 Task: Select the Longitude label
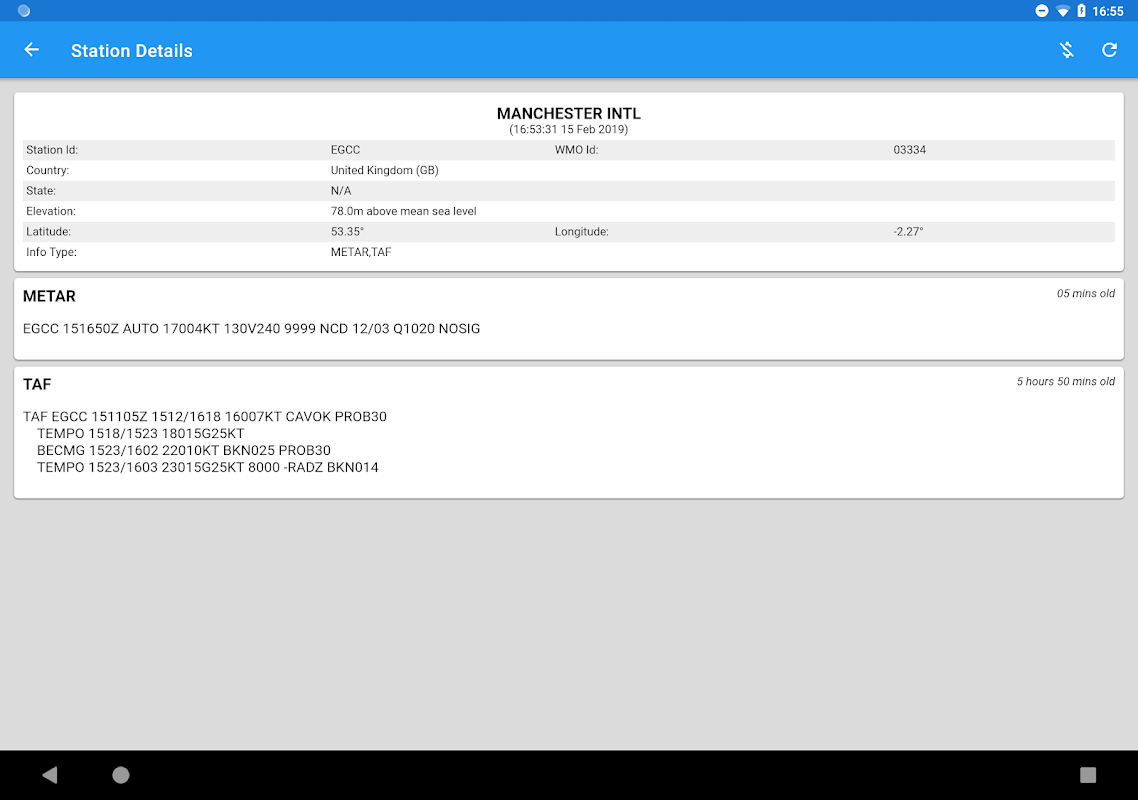click(x=581, y=232)
